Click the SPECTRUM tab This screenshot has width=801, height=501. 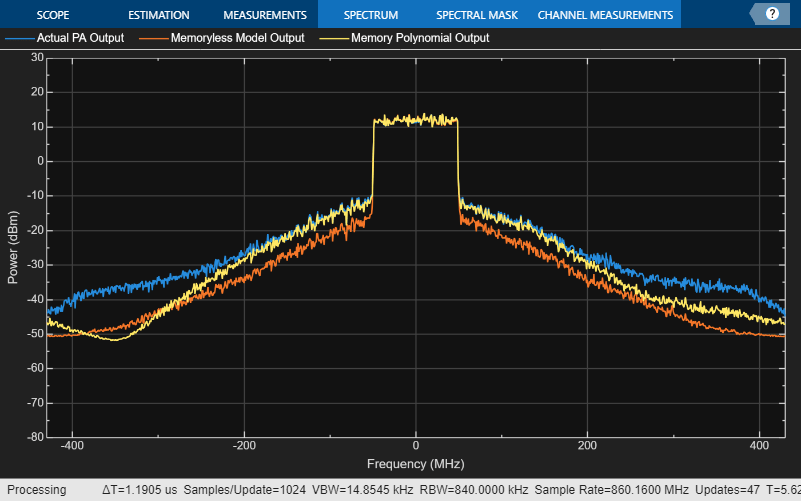(370, 15)
